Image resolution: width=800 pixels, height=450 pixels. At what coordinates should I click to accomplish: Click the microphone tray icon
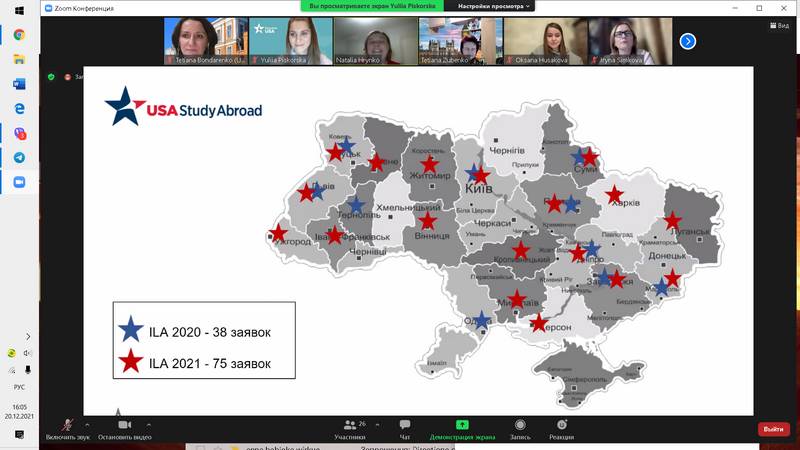click(x=28, y=370)
